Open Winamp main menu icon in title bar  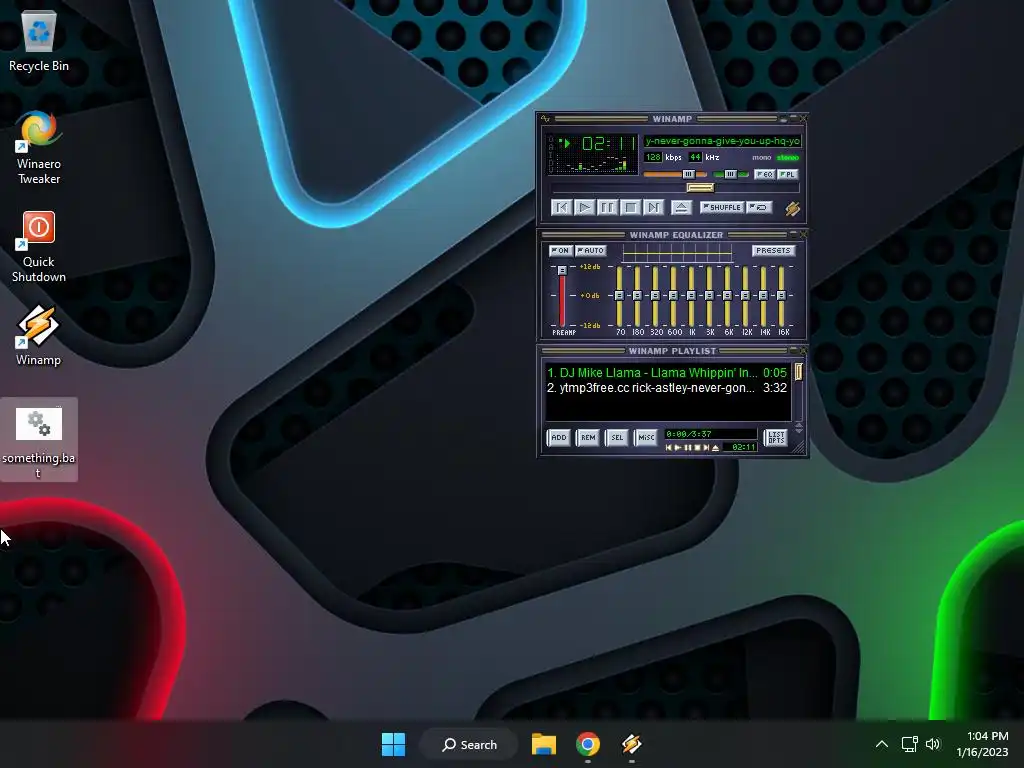click(x=545, y=119)
